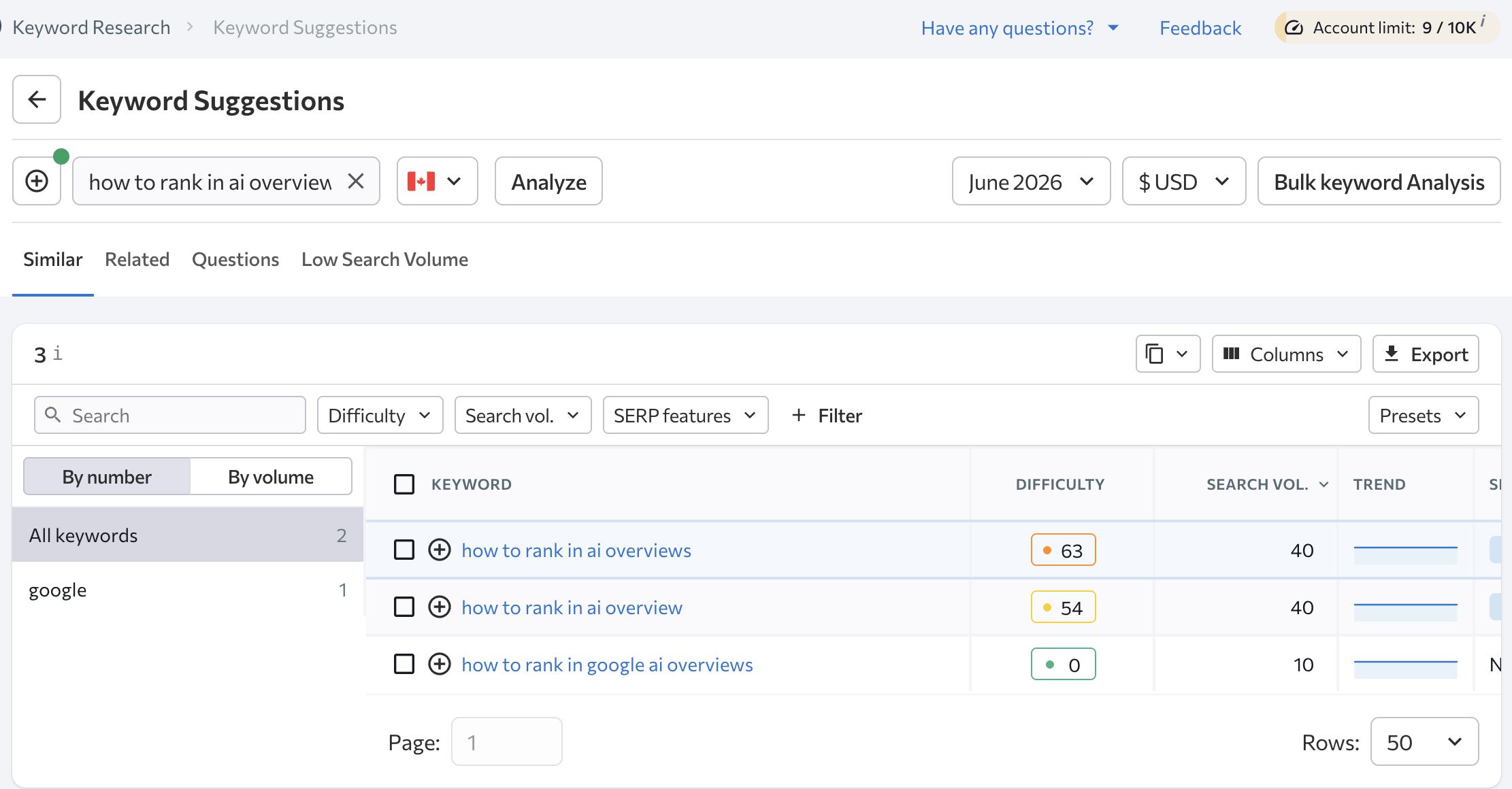Select the All keywords group

pyautogui.click(x=188, y=535)
